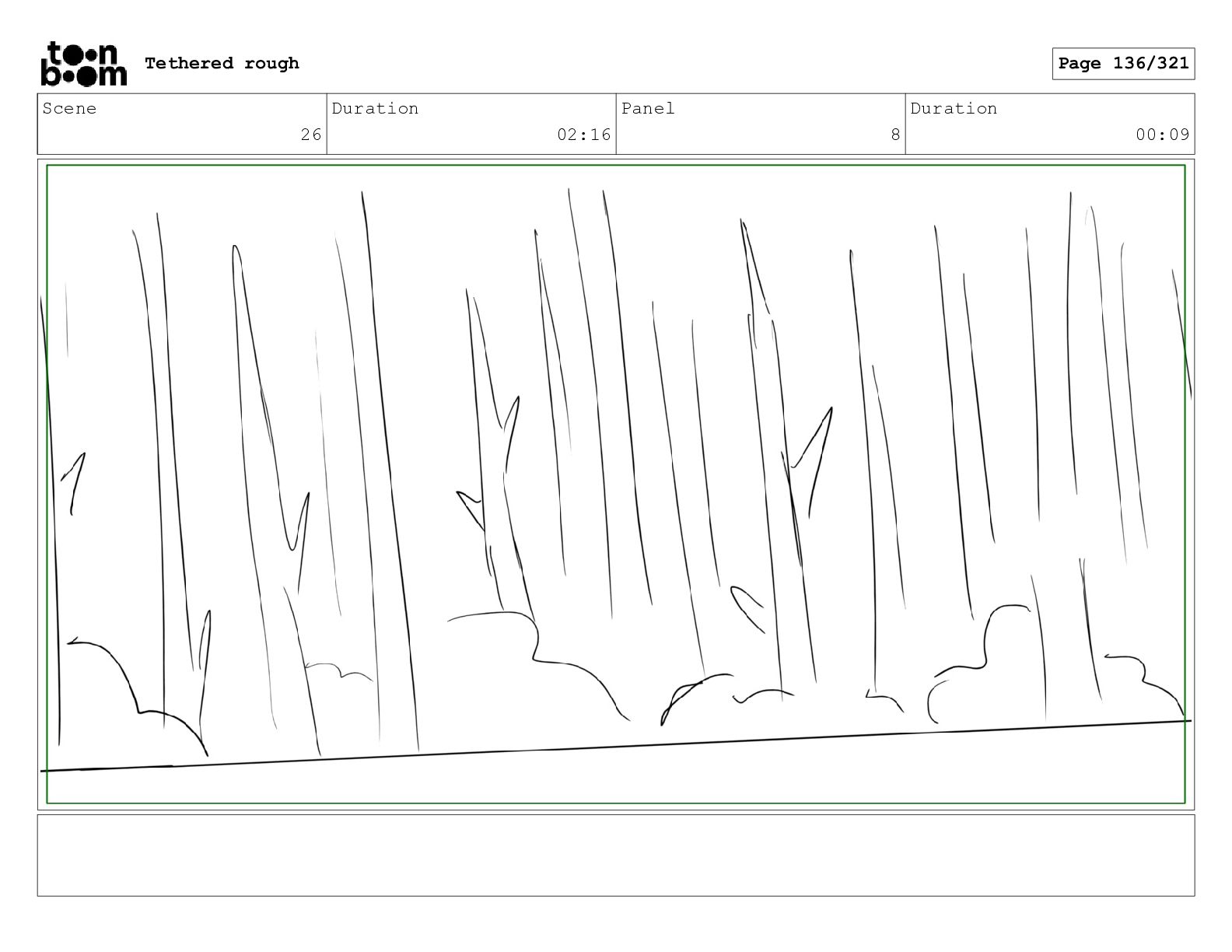
Task: Select the scene number 26
Action: [311, 135]
